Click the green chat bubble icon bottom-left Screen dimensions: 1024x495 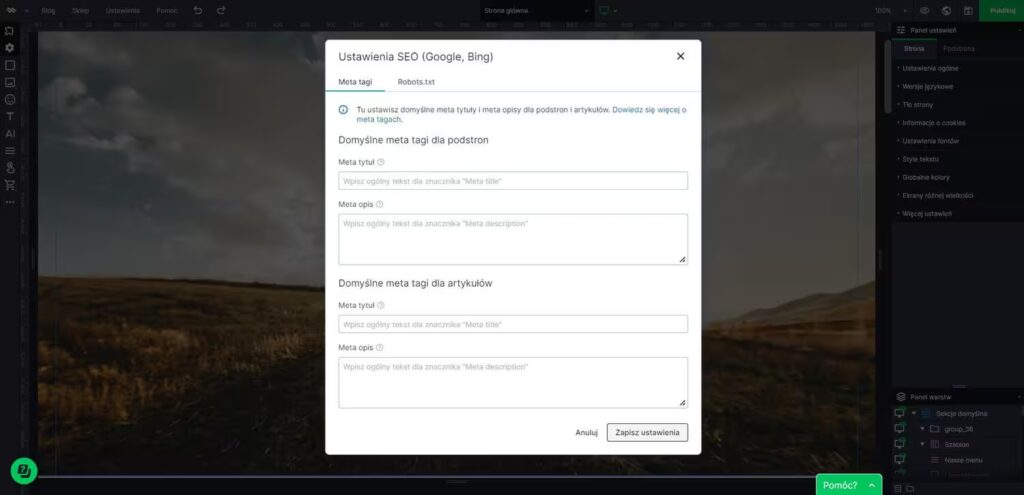(x=24, y=470)
